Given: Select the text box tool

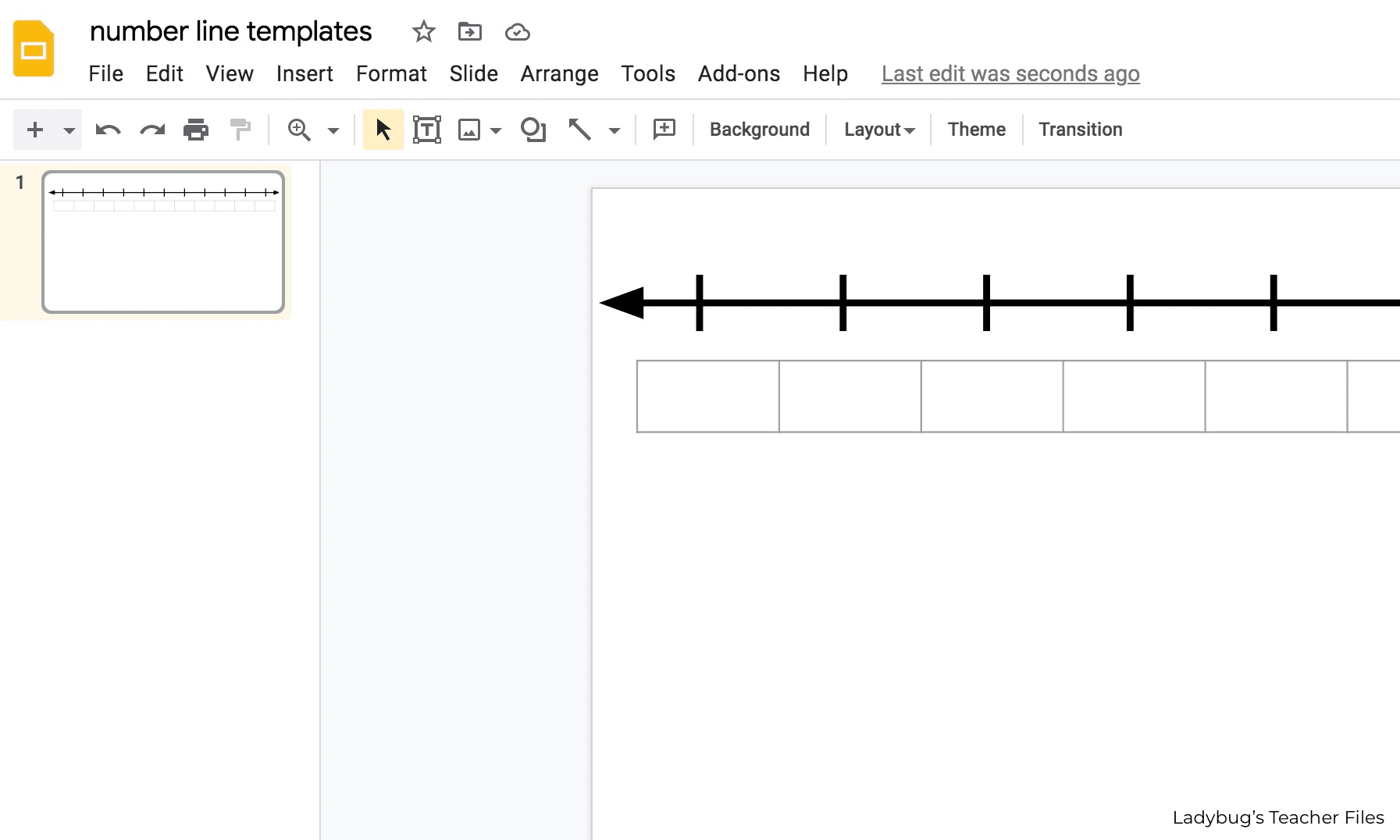Looking at the screenshot, I should (x=427, y=130).
